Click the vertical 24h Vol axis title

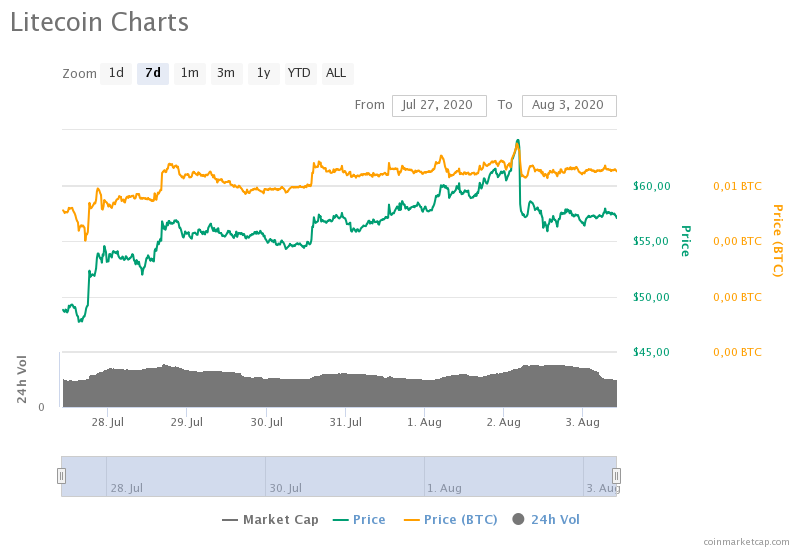[21, 379]
